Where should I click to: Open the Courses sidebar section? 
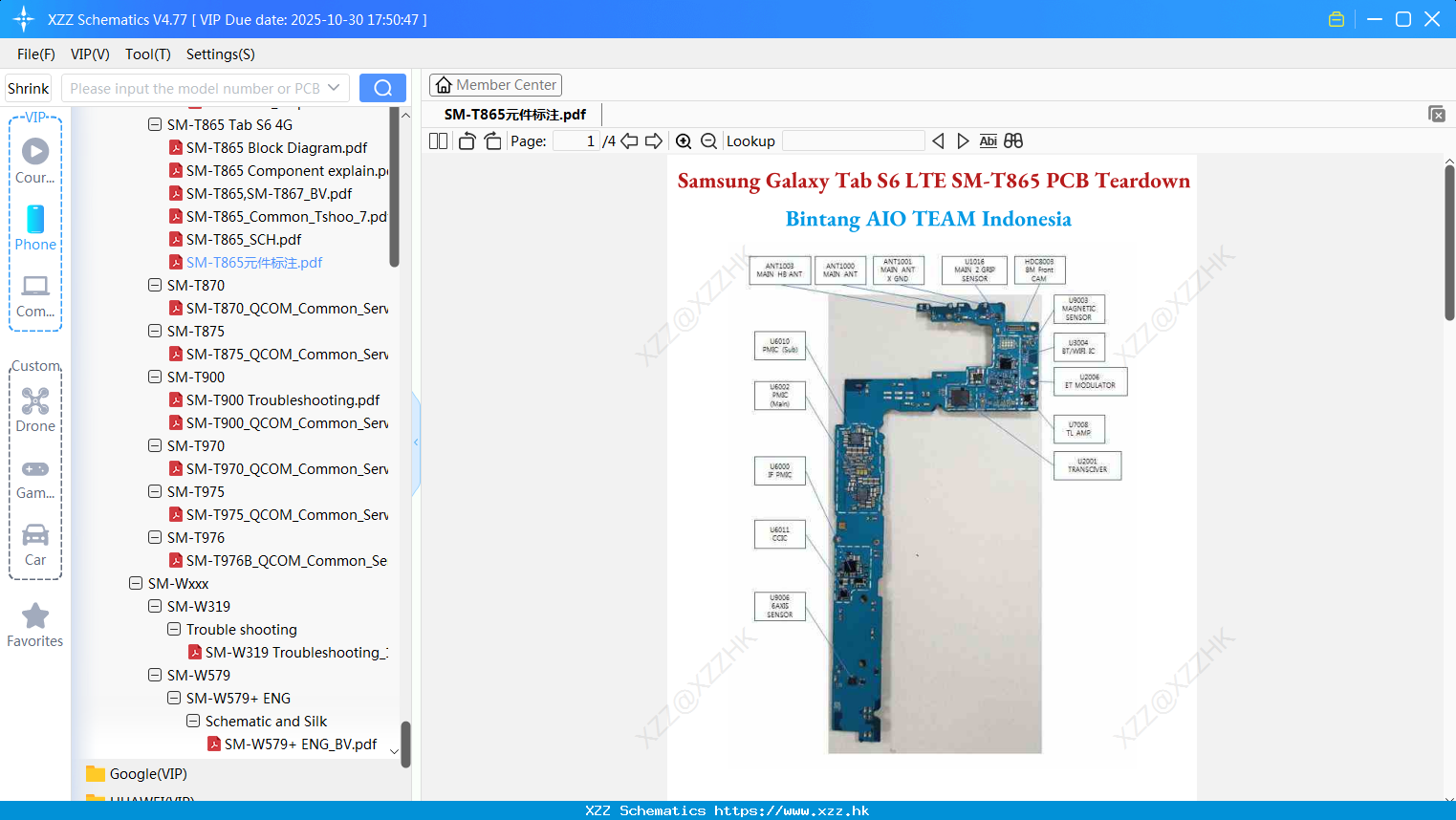coord(35,161)
